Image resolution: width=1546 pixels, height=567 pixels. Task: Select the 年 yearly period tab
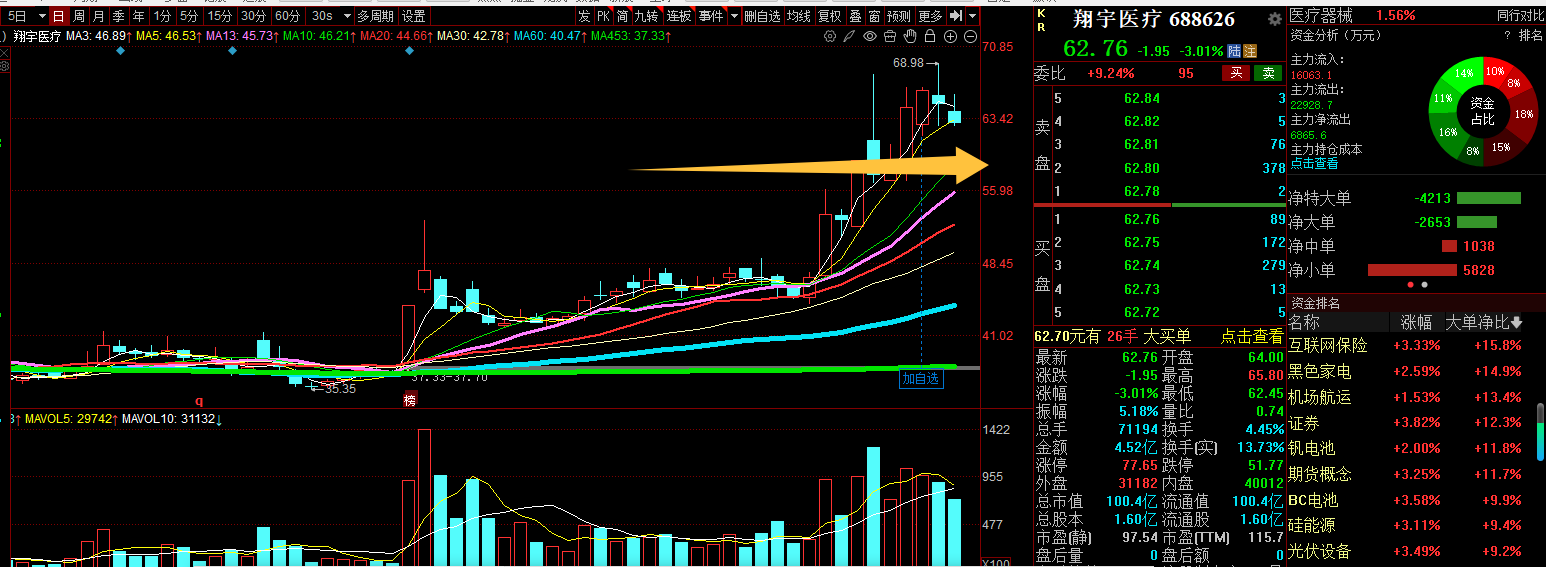coord(138,16)
